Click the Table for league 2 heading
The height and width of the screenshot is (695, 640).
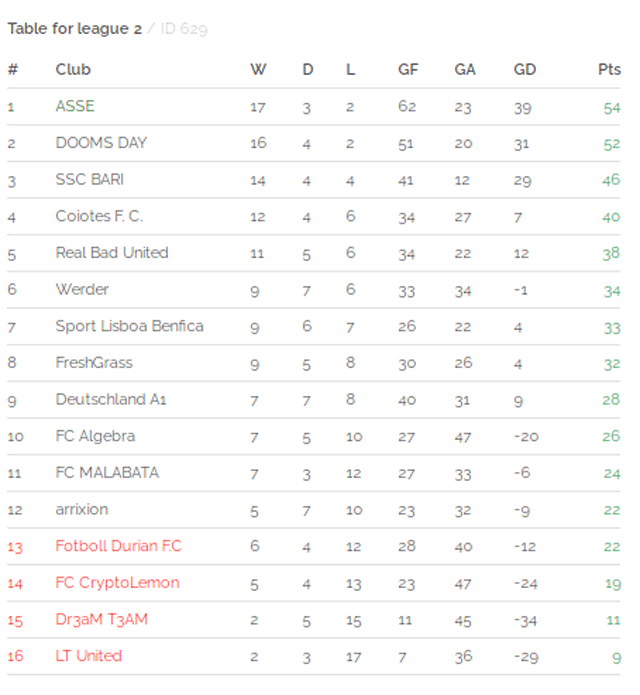click(75, 29)
